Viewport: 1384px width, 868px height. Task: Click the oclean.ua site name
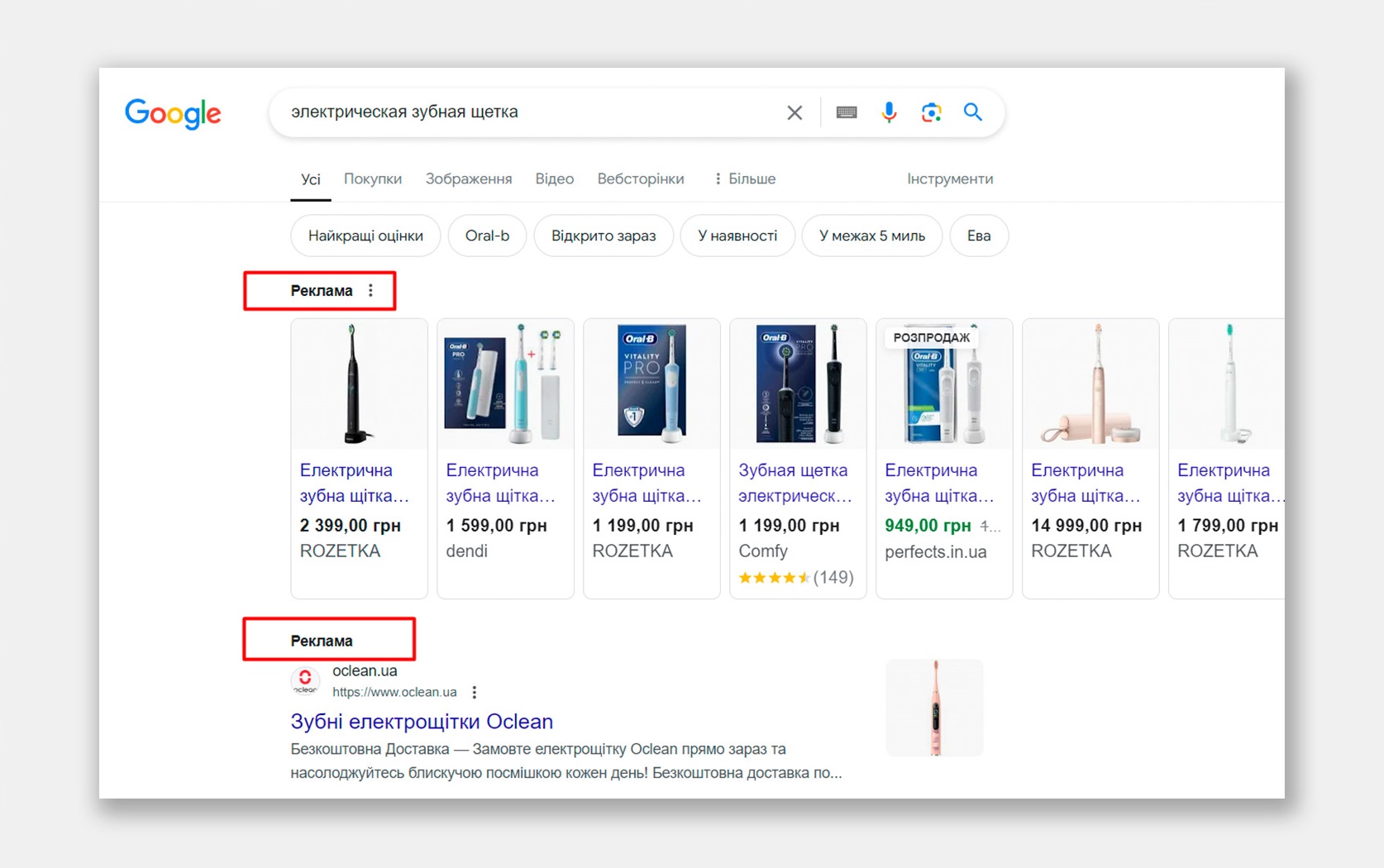(365, 671)
